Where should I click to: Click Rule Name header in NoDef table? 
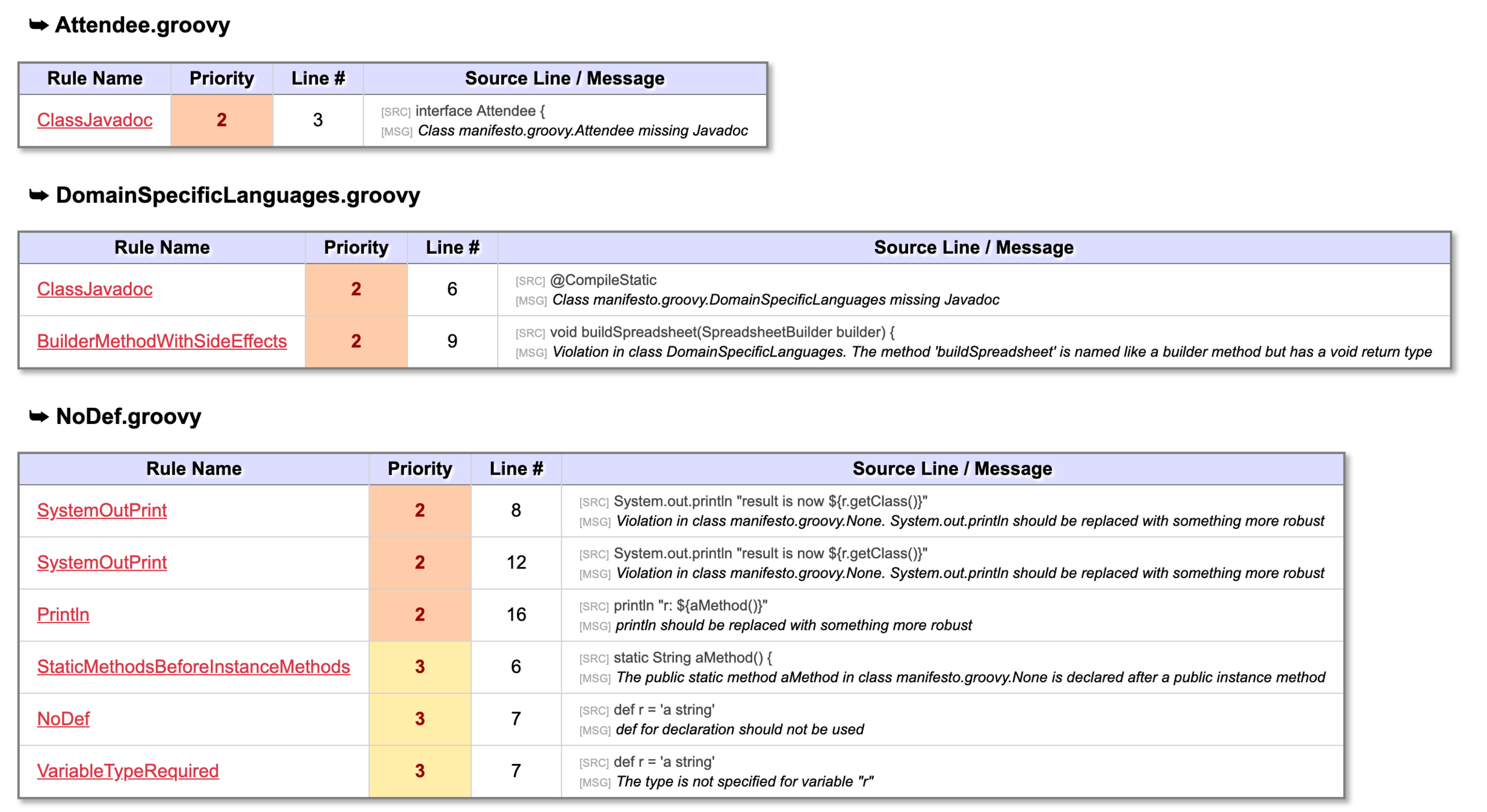pyautogui.click(x=193, y=469)
